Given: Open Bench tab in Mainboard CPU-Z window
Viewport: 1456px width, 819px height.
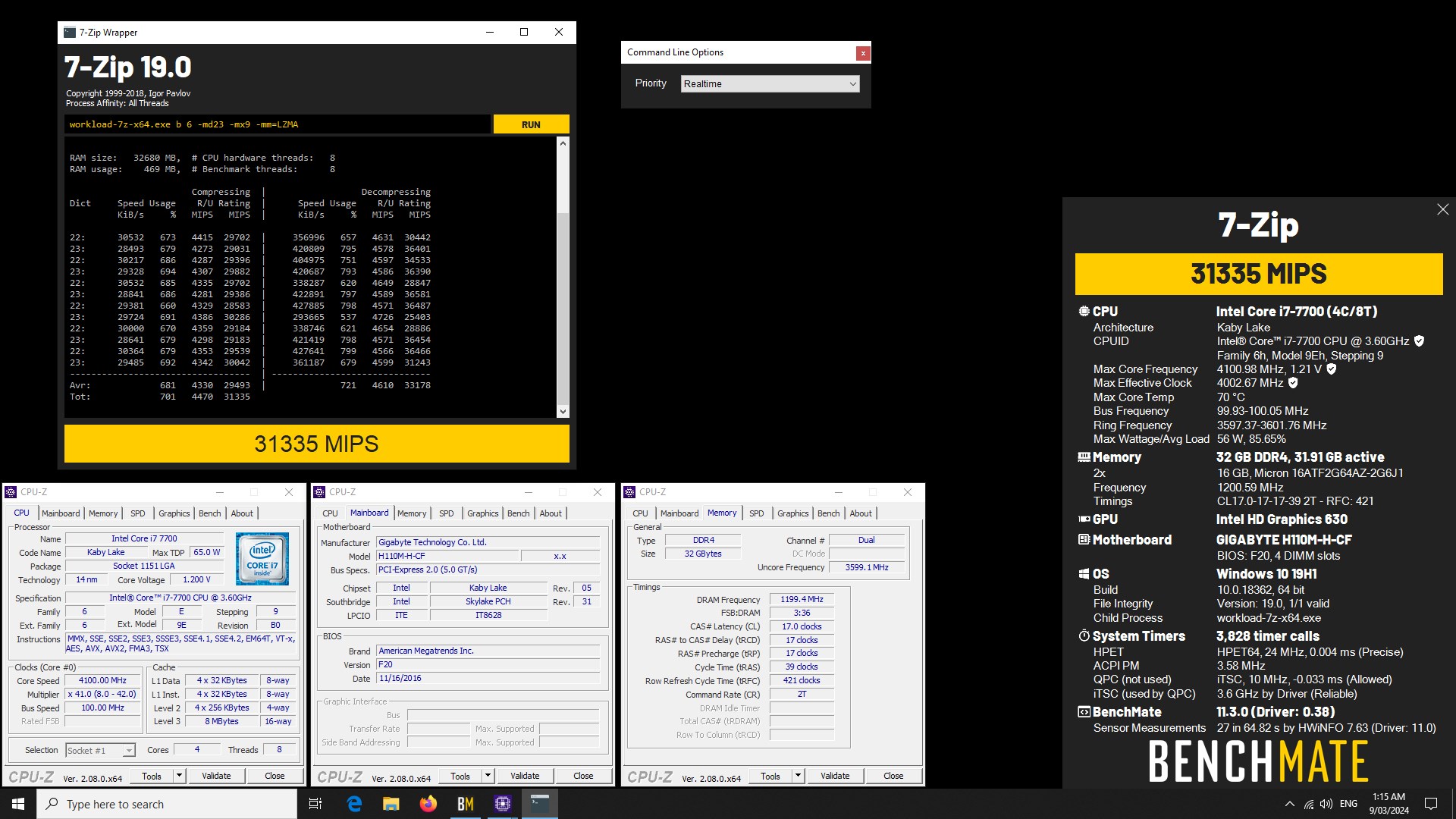Looking at the screenshot, I should point(519,513).
